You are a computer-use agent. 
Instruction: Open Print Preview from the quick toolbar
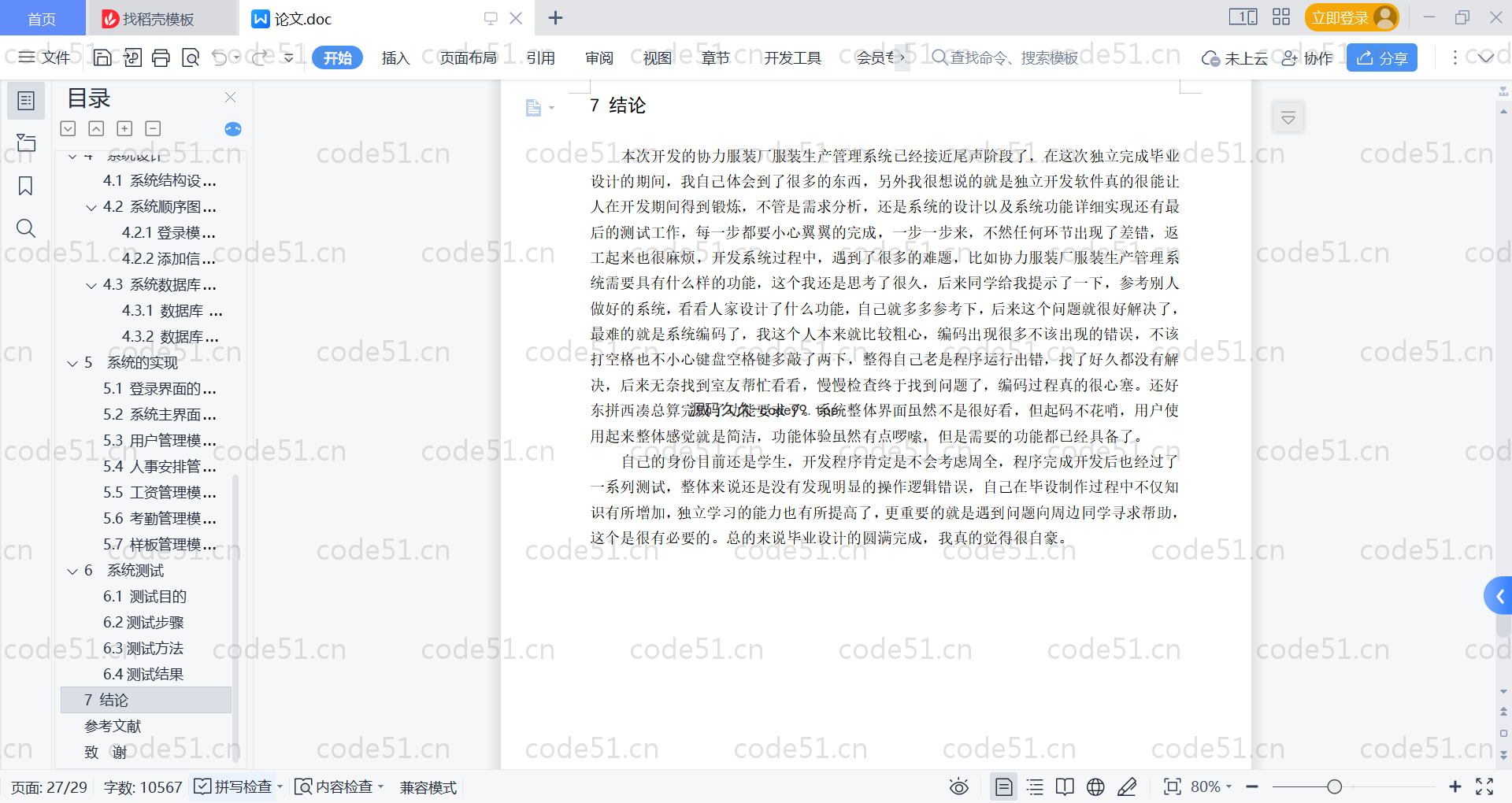[x=191, y=57]
